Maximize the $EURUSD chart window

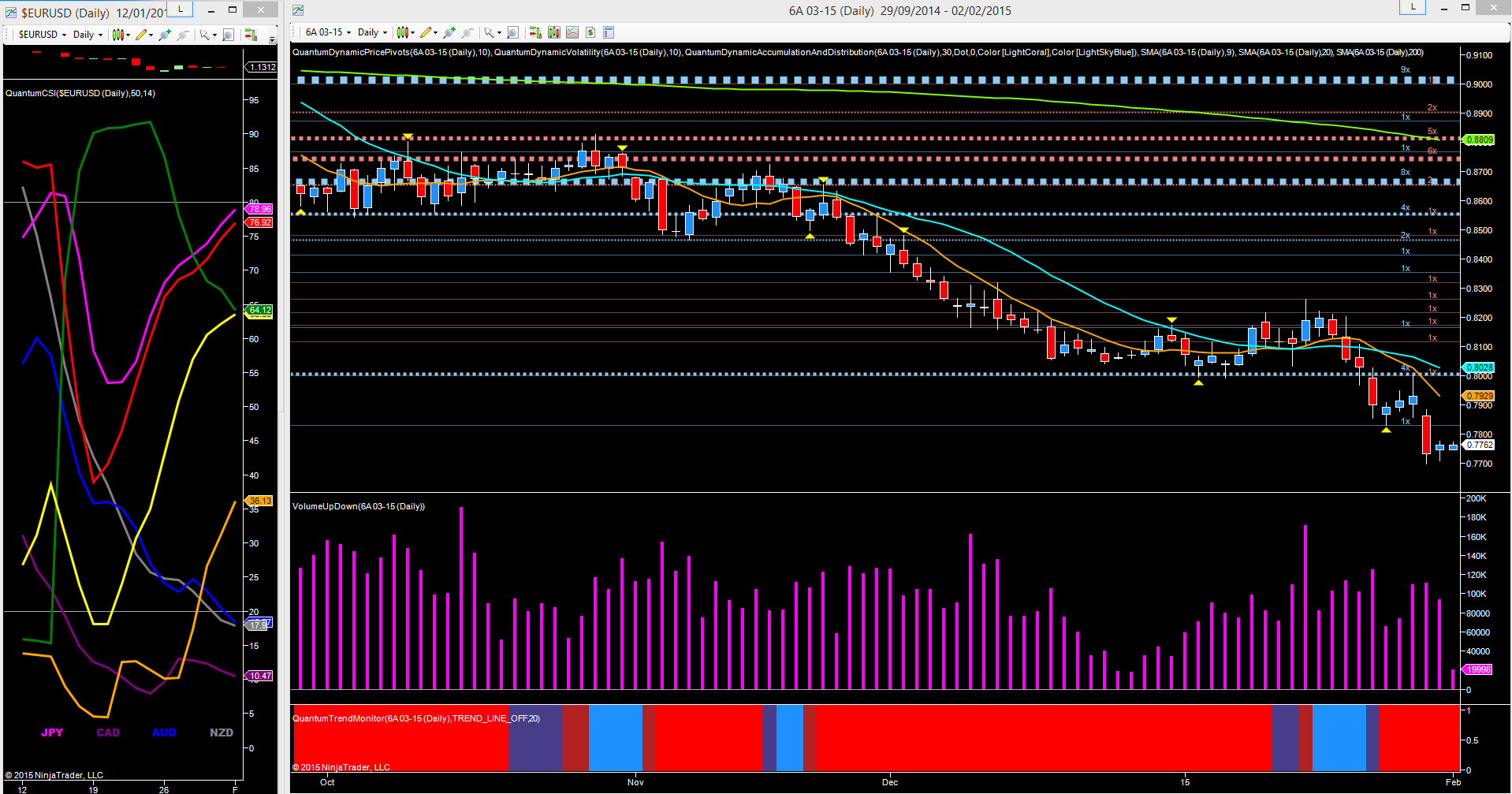tap(233, 9)
